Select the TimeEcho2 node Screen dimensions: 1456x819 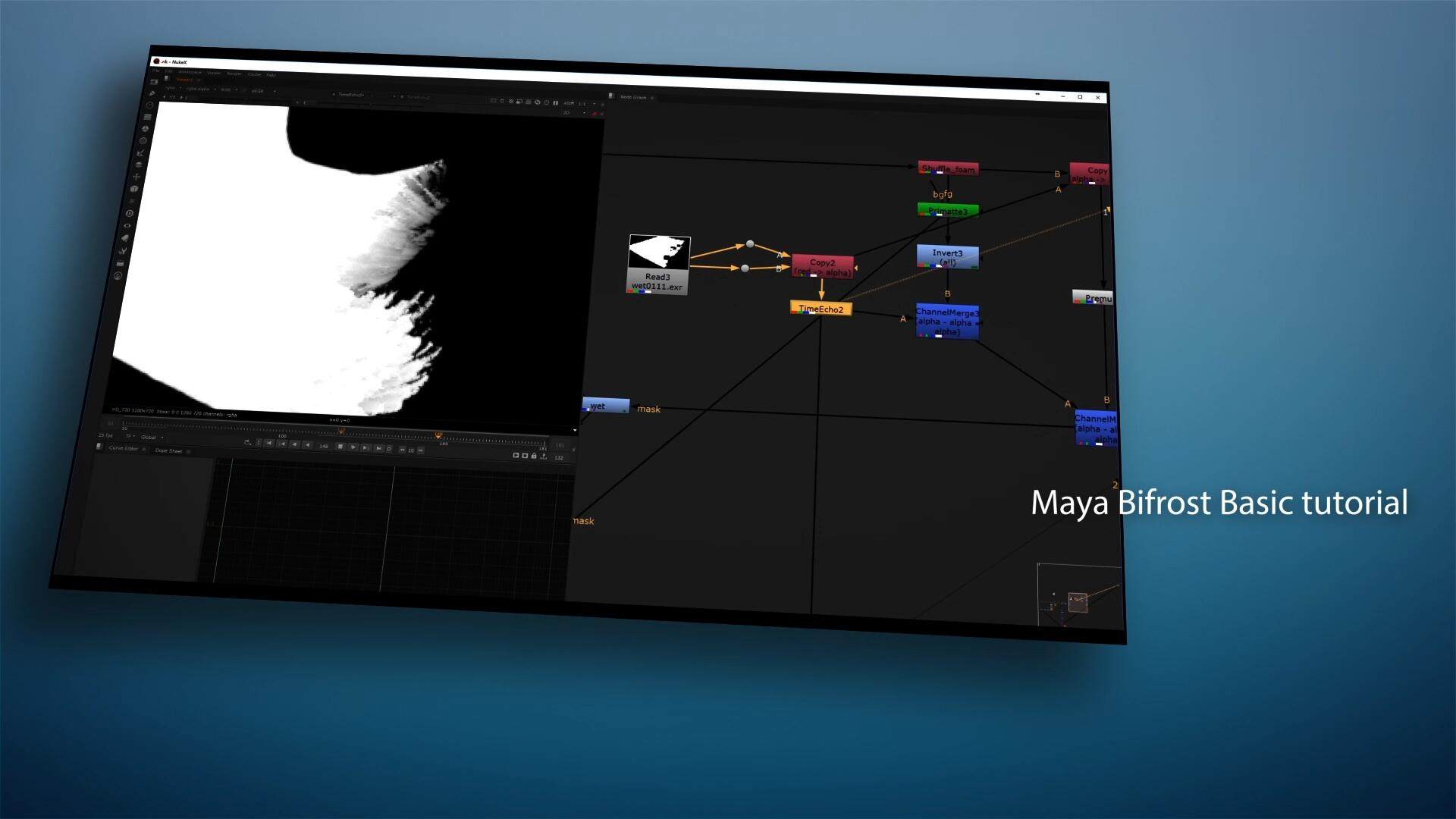pos(821,309)
